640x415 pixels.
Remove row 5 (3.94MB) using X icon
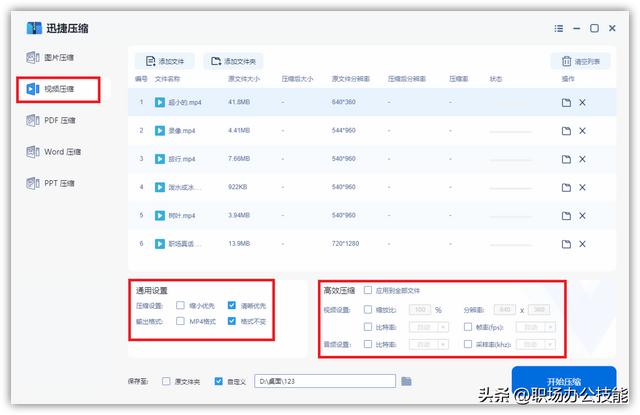pyautogui.click(x=582, y=215)
